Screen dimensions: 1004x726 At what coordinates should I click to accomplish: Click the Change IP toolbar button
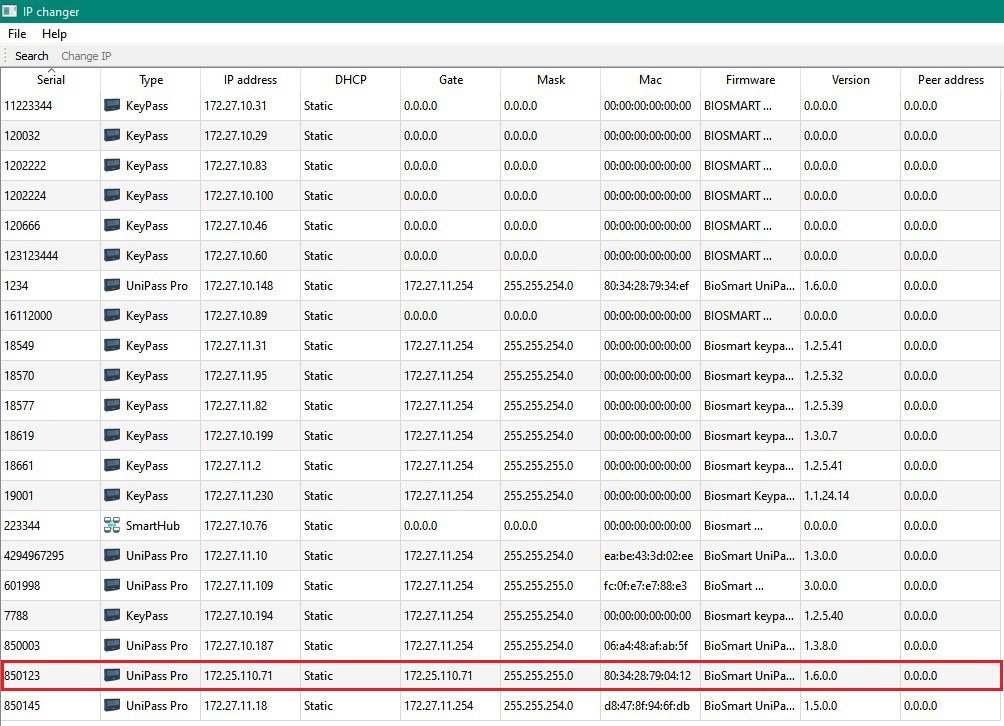(x=86, y=56)
